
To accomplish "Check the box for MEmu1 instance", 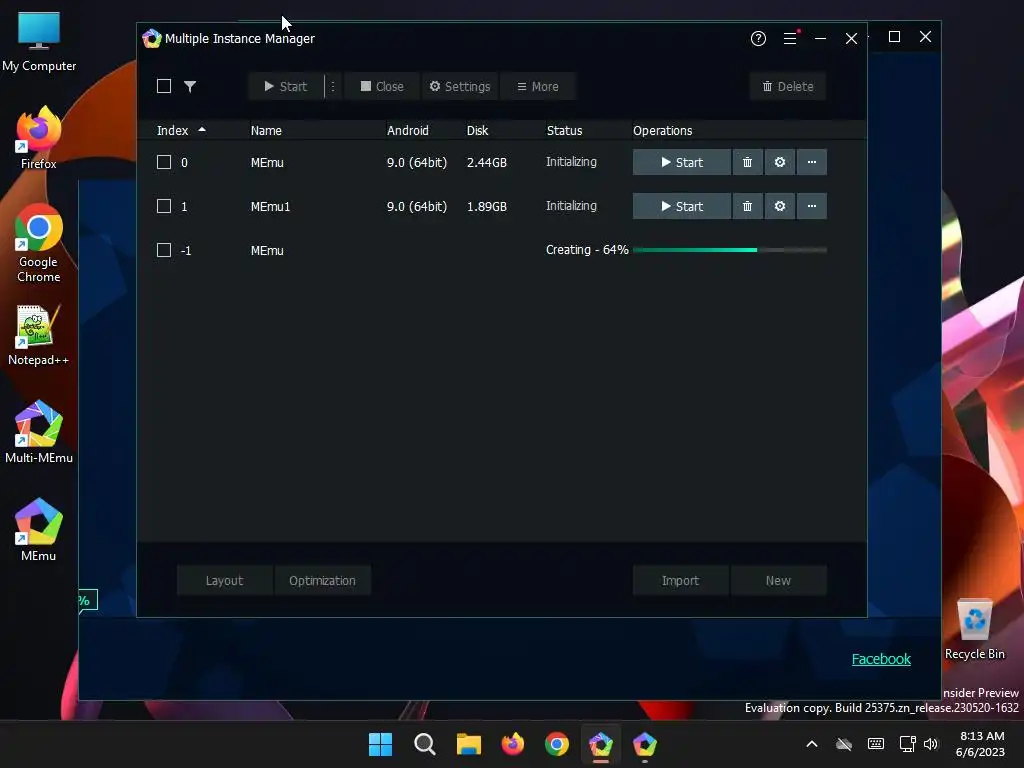I will click(x=164, y=206).
